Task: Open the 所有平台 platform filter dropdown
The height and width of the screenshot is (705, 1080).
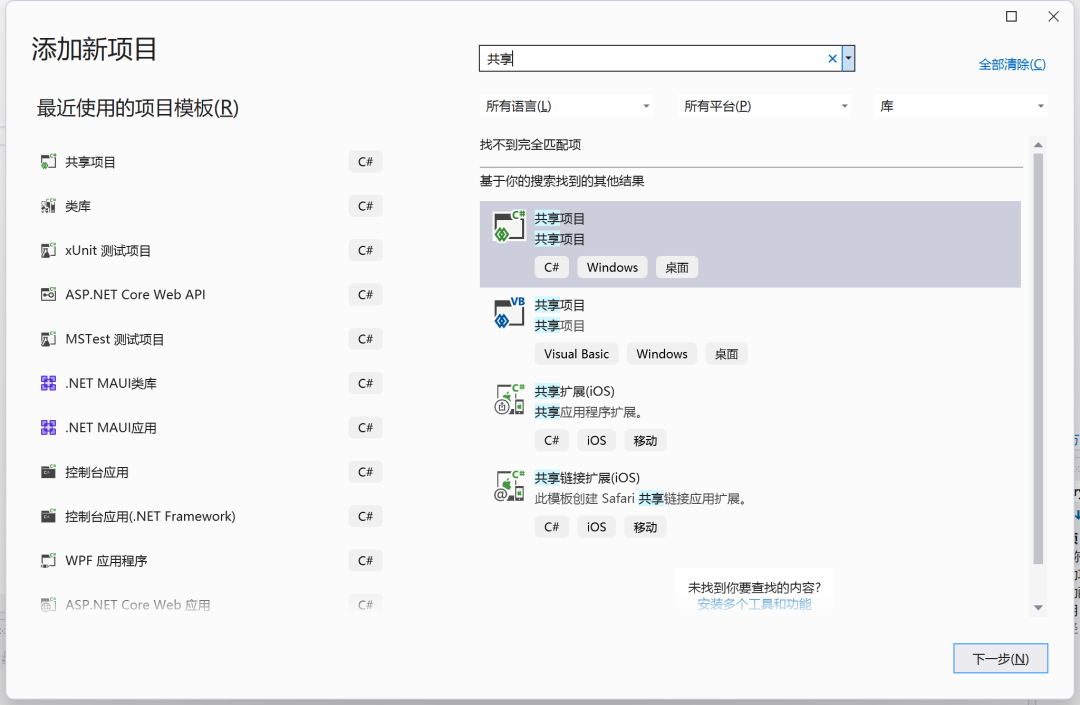Action: (765, 106)
